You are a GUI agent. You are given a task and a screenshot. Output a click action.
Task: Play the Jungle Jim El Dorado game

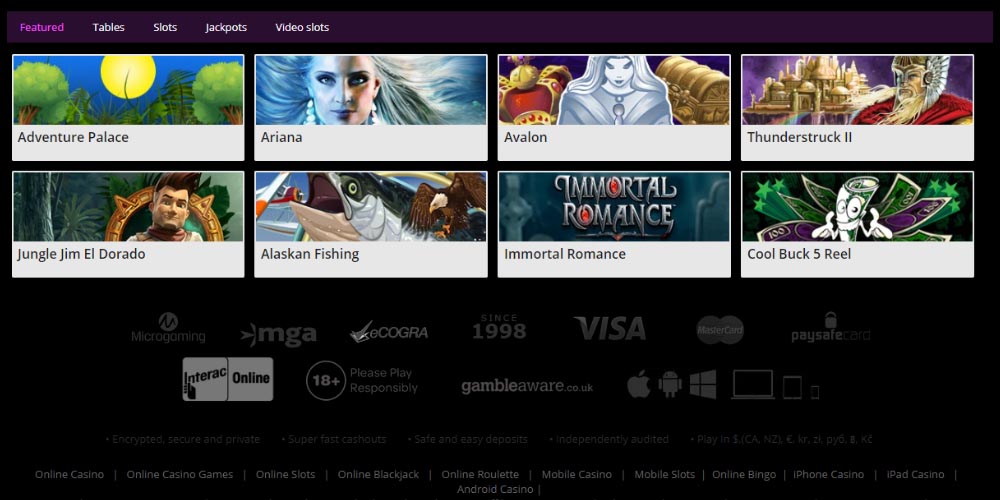pyautogui.click(x=128, y=207)
